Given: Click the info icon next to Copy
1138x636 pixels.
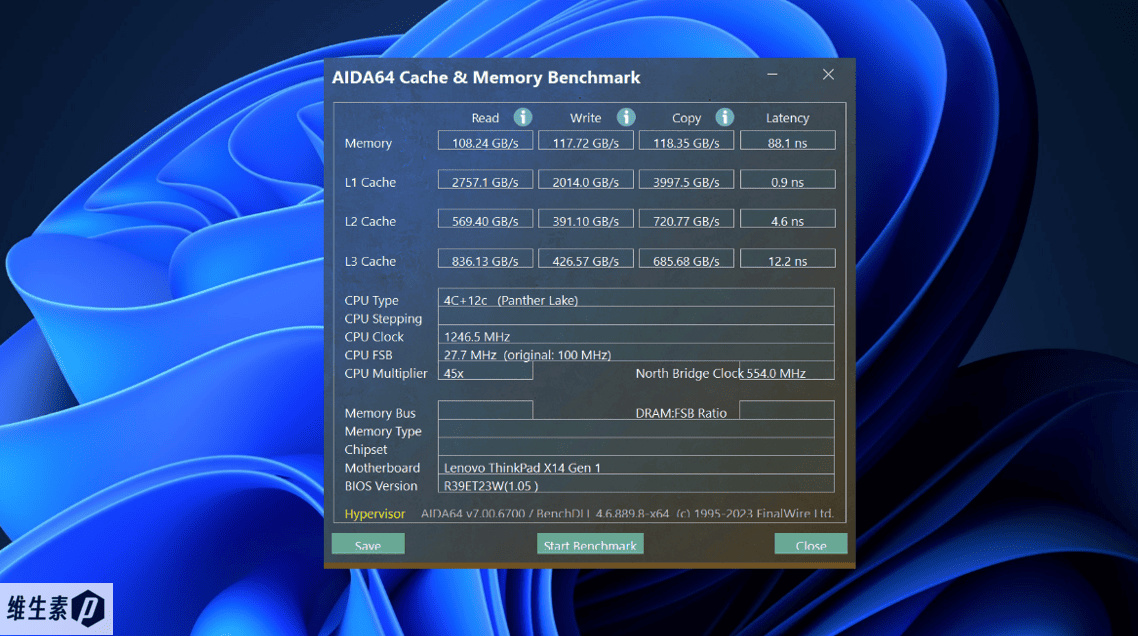Looking at the screenshot, I should pos(724,117).
